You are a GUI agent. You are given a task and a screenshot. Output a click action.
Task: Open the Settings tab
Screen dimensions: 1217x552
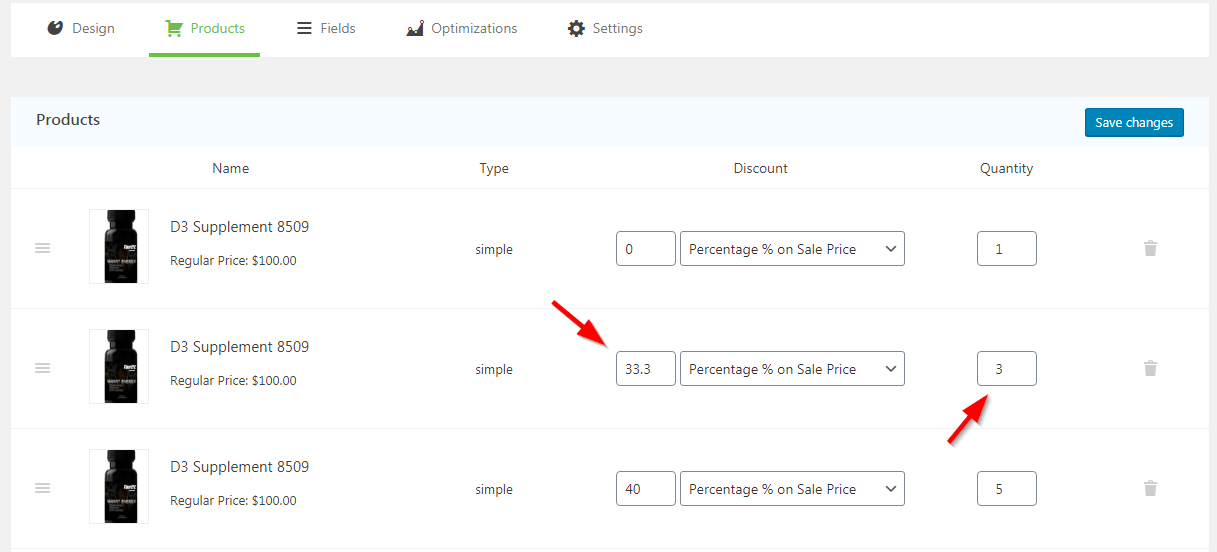(x=605, y=28)
